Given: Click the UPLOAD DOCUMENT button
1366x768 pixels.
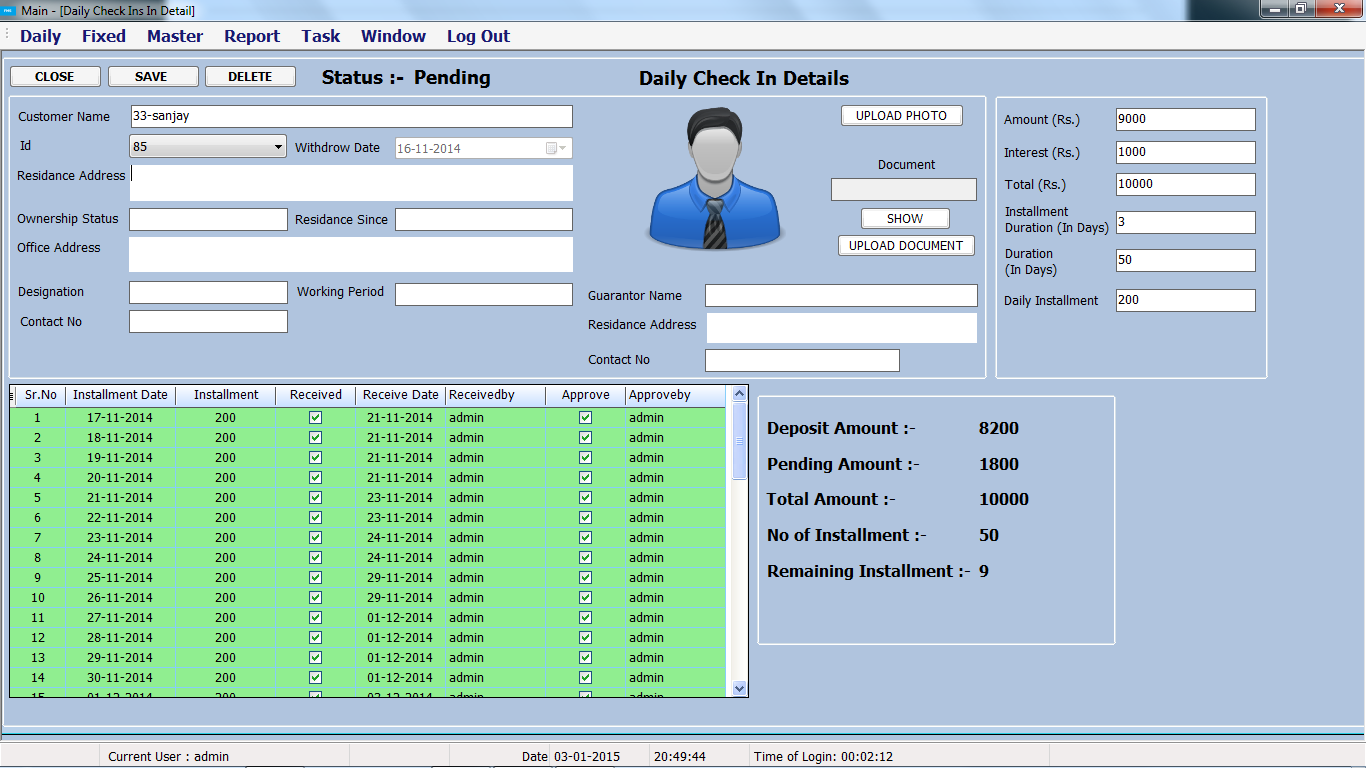Looking at the screenshot, I should 906,246.
